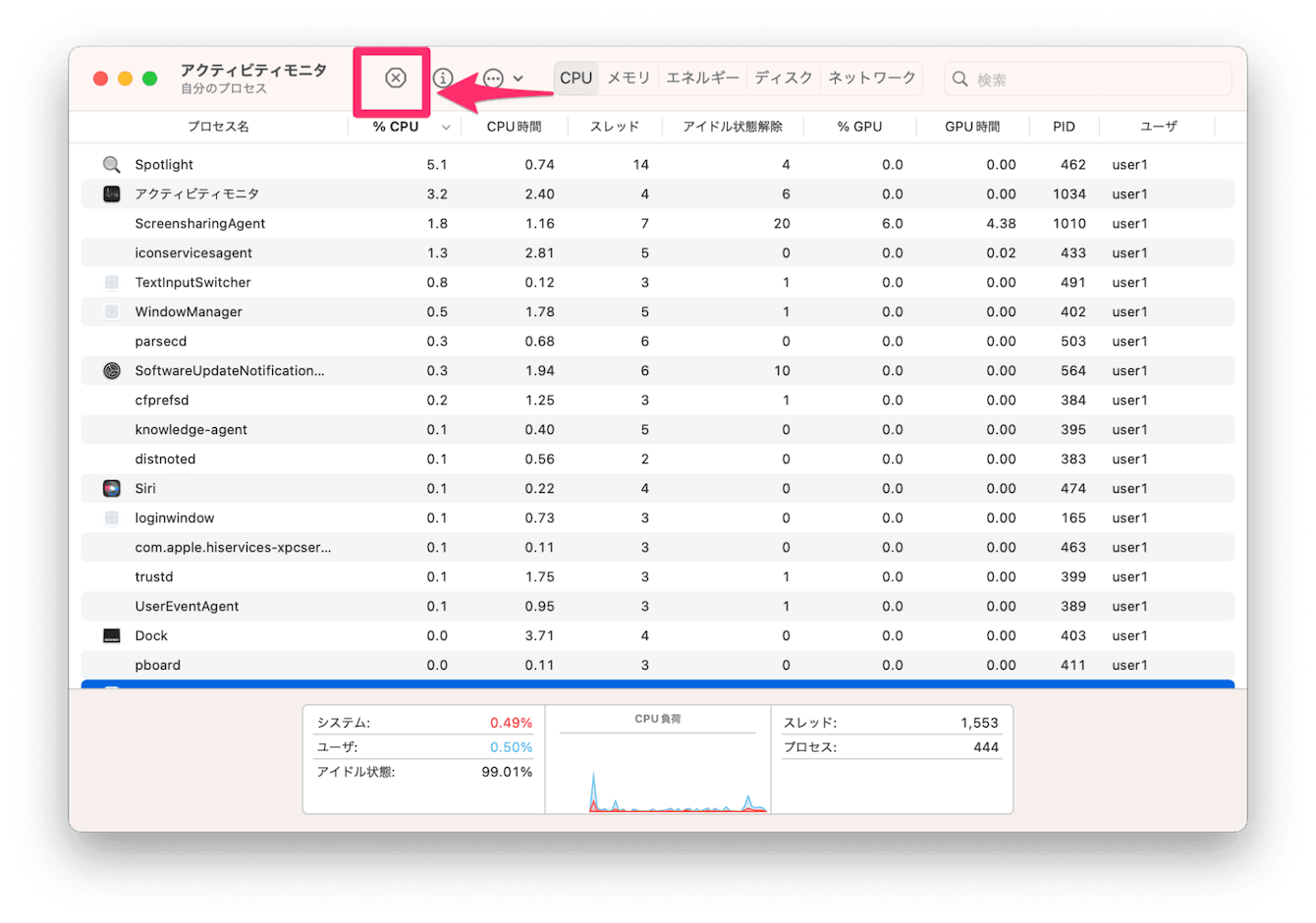Switch to the CPU tab

(x=576, y=78)
